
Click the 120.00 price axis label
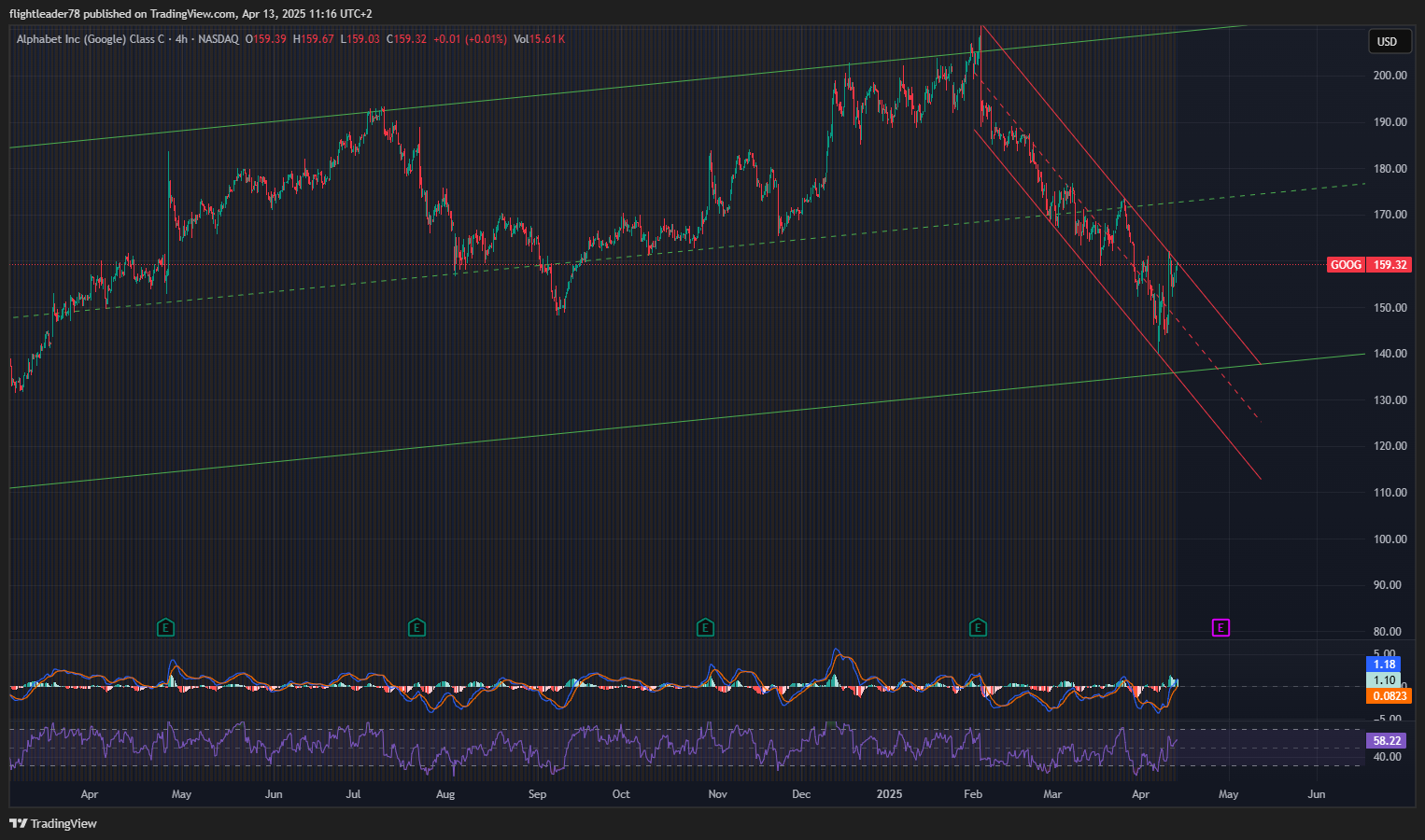1390,446
